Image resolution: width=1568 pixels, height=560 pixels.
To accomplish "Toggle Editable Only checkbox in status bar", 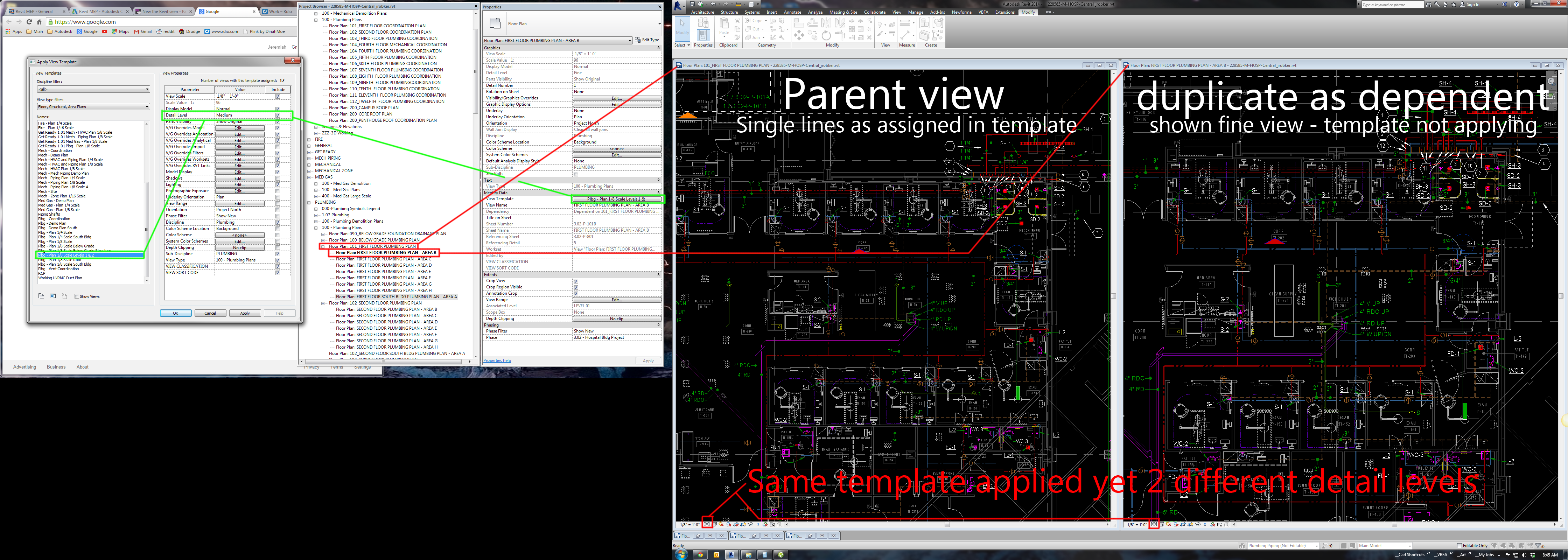I will tap(1459, 545).
